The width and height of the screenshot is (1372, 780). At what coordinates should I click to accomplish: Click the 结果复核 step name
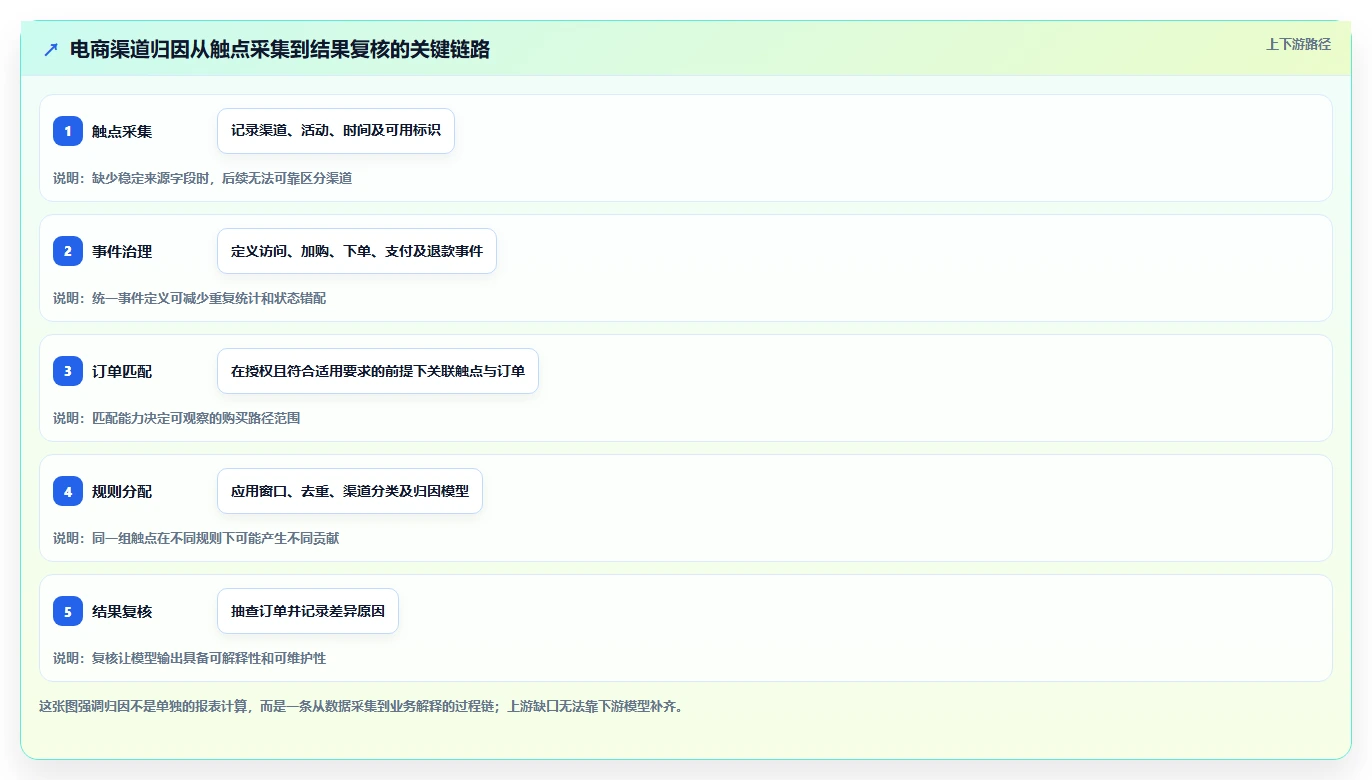tap(122, 611)
